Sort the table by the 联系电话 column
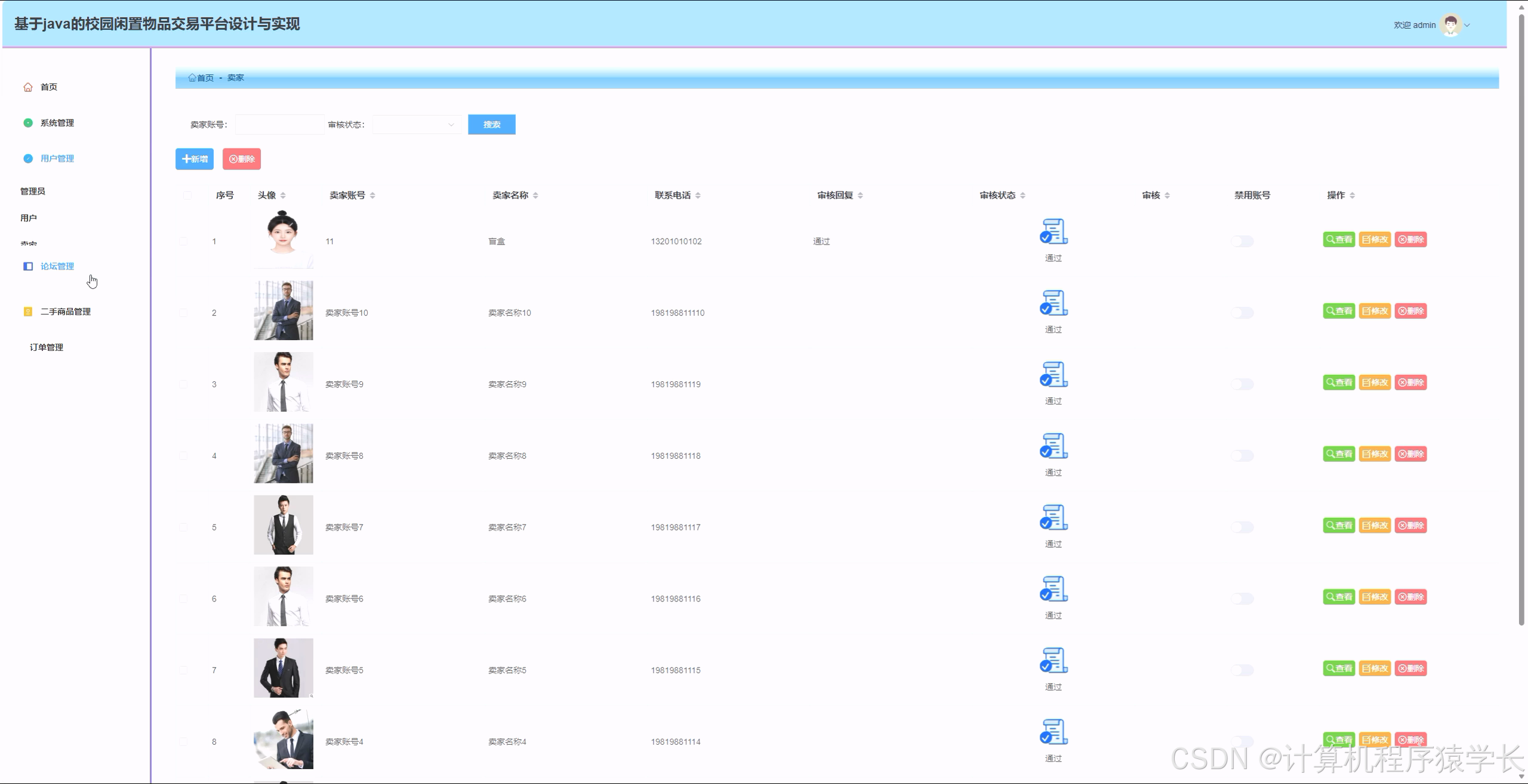The width and height of the screenshot is (1528, 784). click(698, 196)
